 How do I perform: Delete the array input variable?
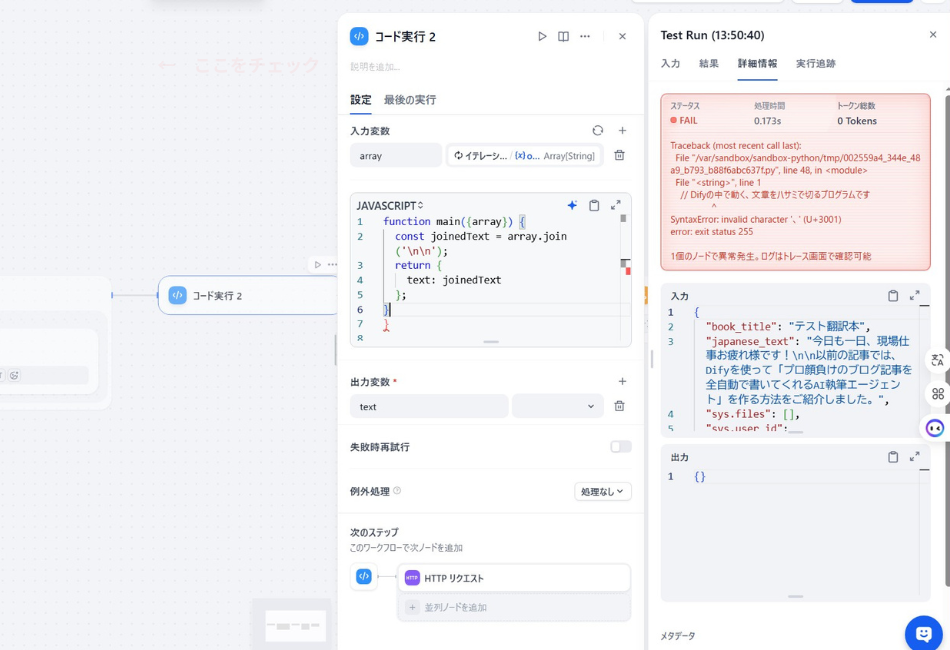click(x=619, y=155)
